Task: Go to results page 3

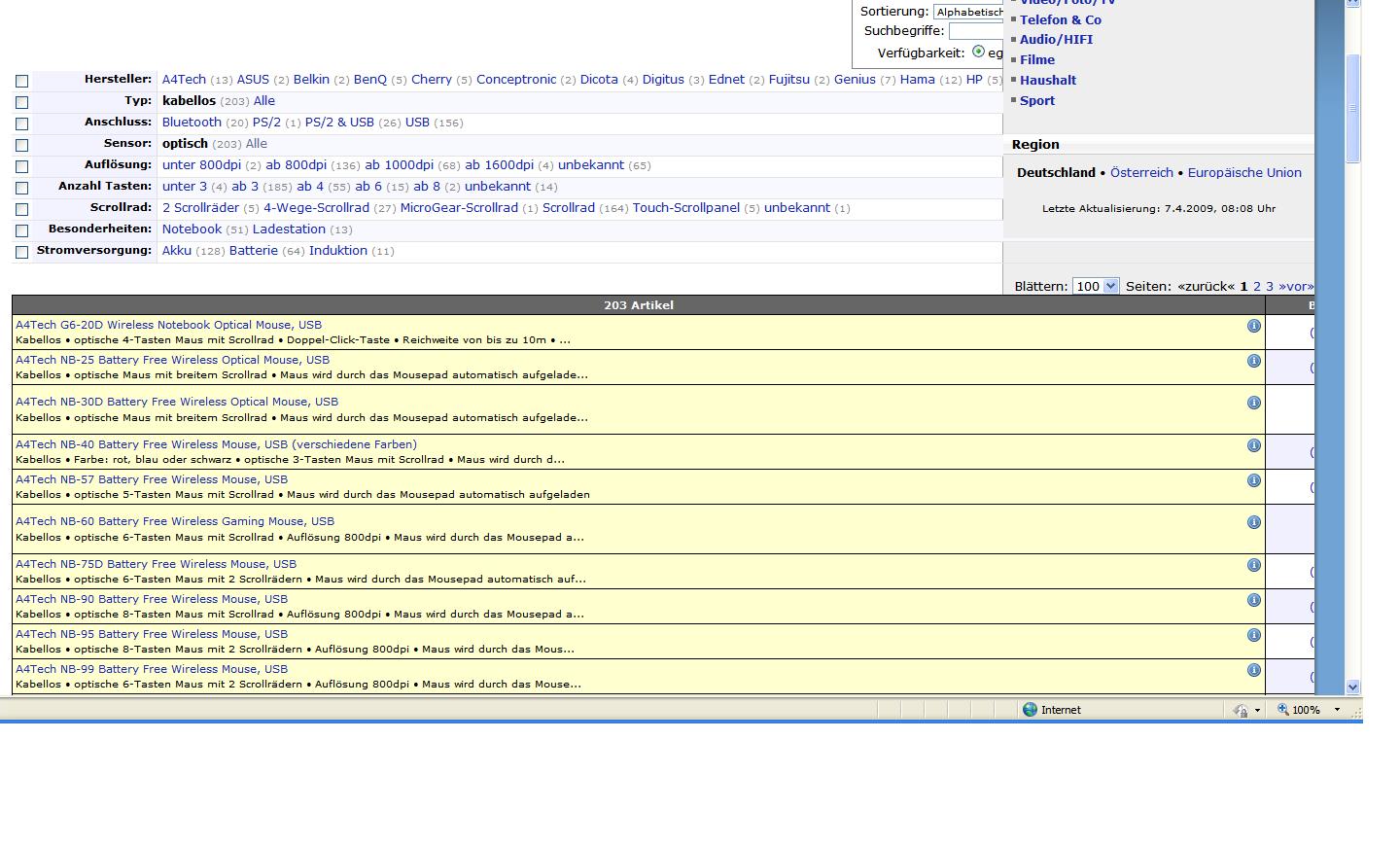Action: 1270,286
